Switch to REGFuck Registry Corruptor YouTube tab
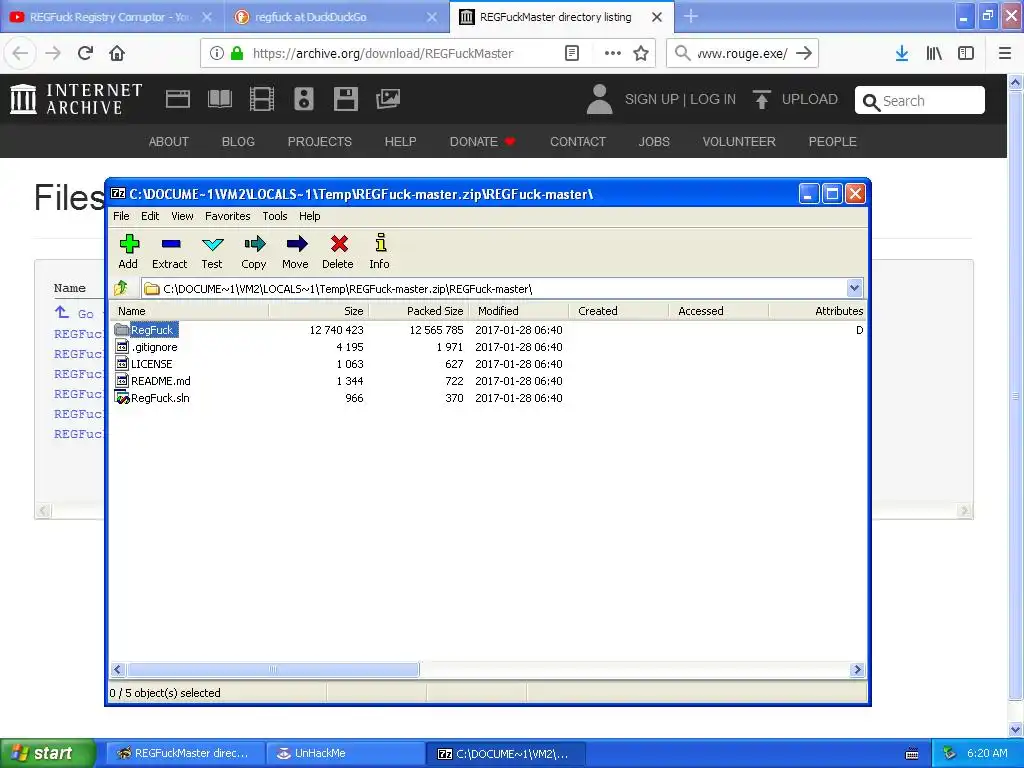This screenshot has height=768, width=1024. coord(109,17)
